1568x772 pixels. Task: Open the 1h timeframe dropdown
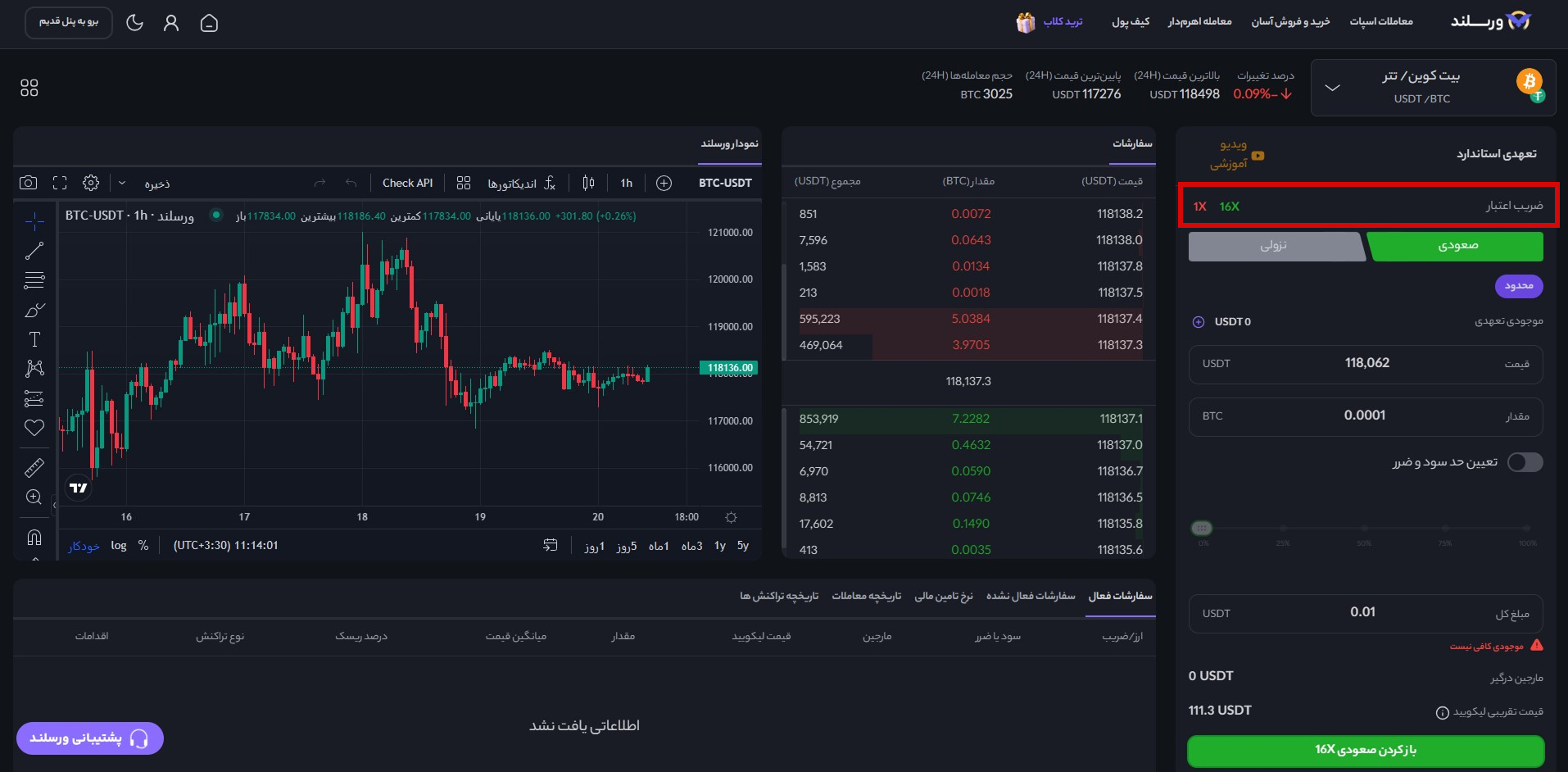[626, 183]
